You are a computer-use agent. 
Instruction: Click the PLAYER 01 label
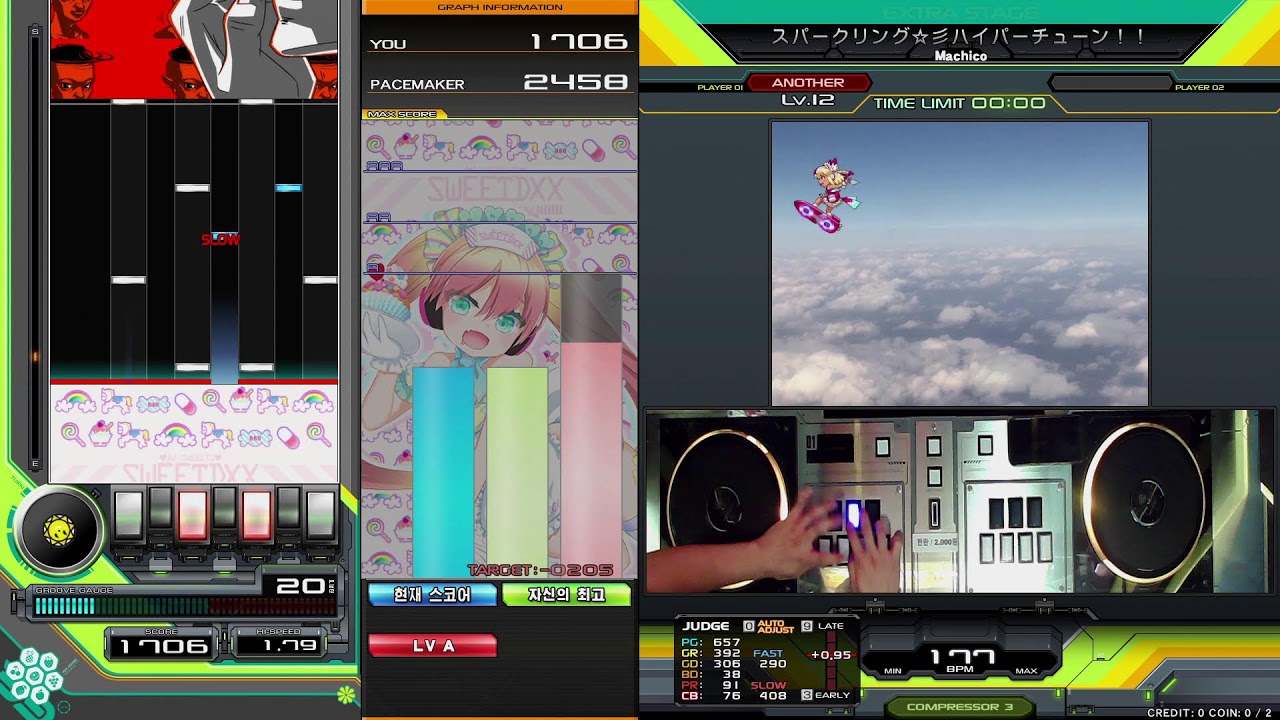(720, 88)
